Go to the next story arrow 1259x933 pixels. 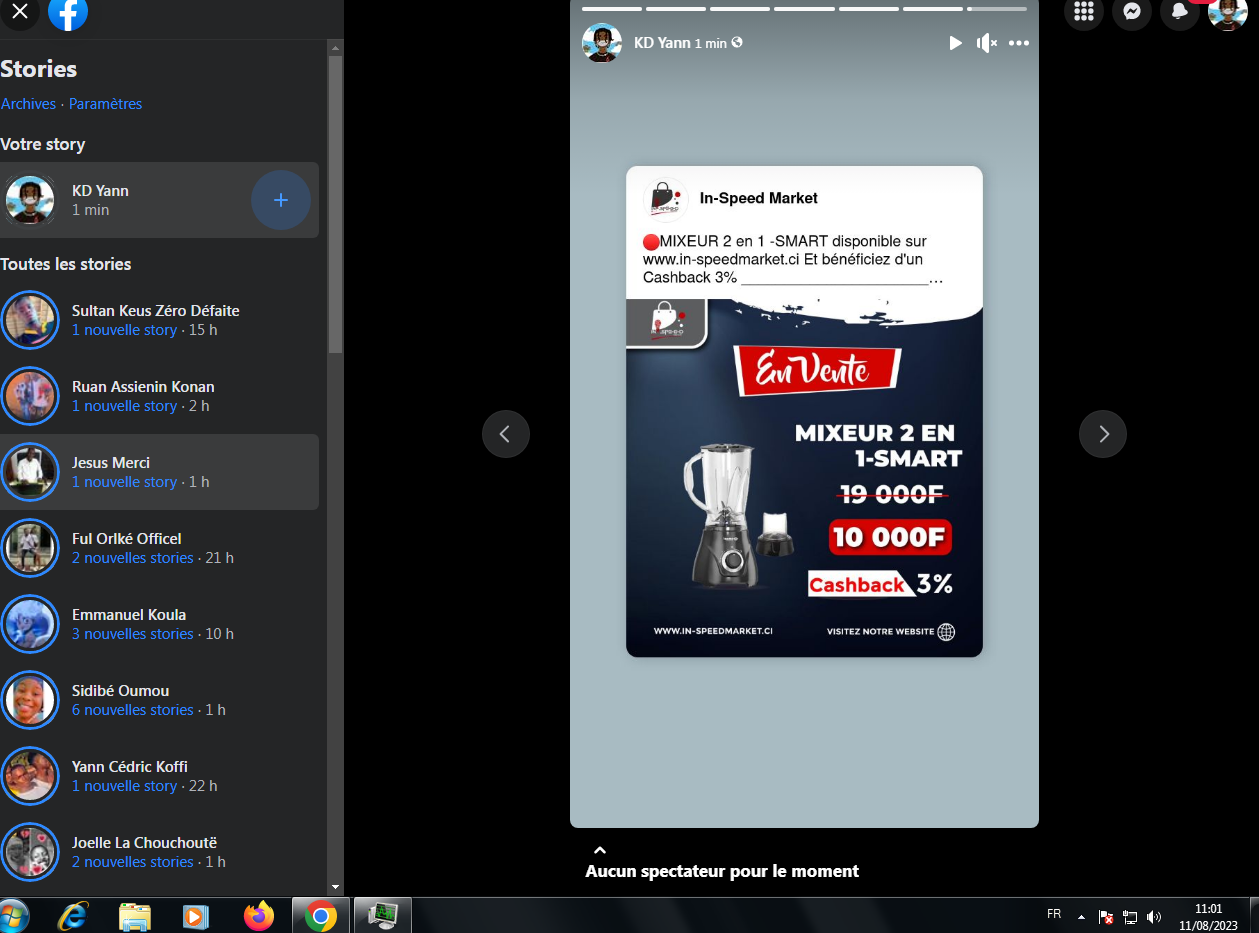click(1102, 434)
